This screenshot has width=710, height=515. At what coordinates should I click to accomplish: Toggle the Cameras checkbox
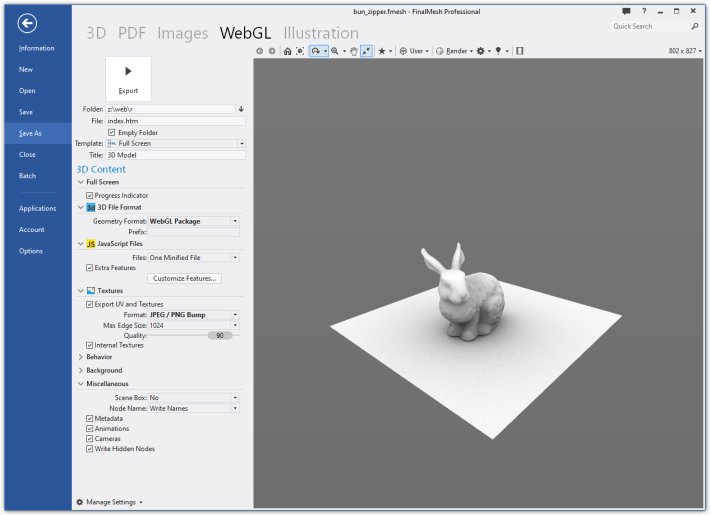90,439
